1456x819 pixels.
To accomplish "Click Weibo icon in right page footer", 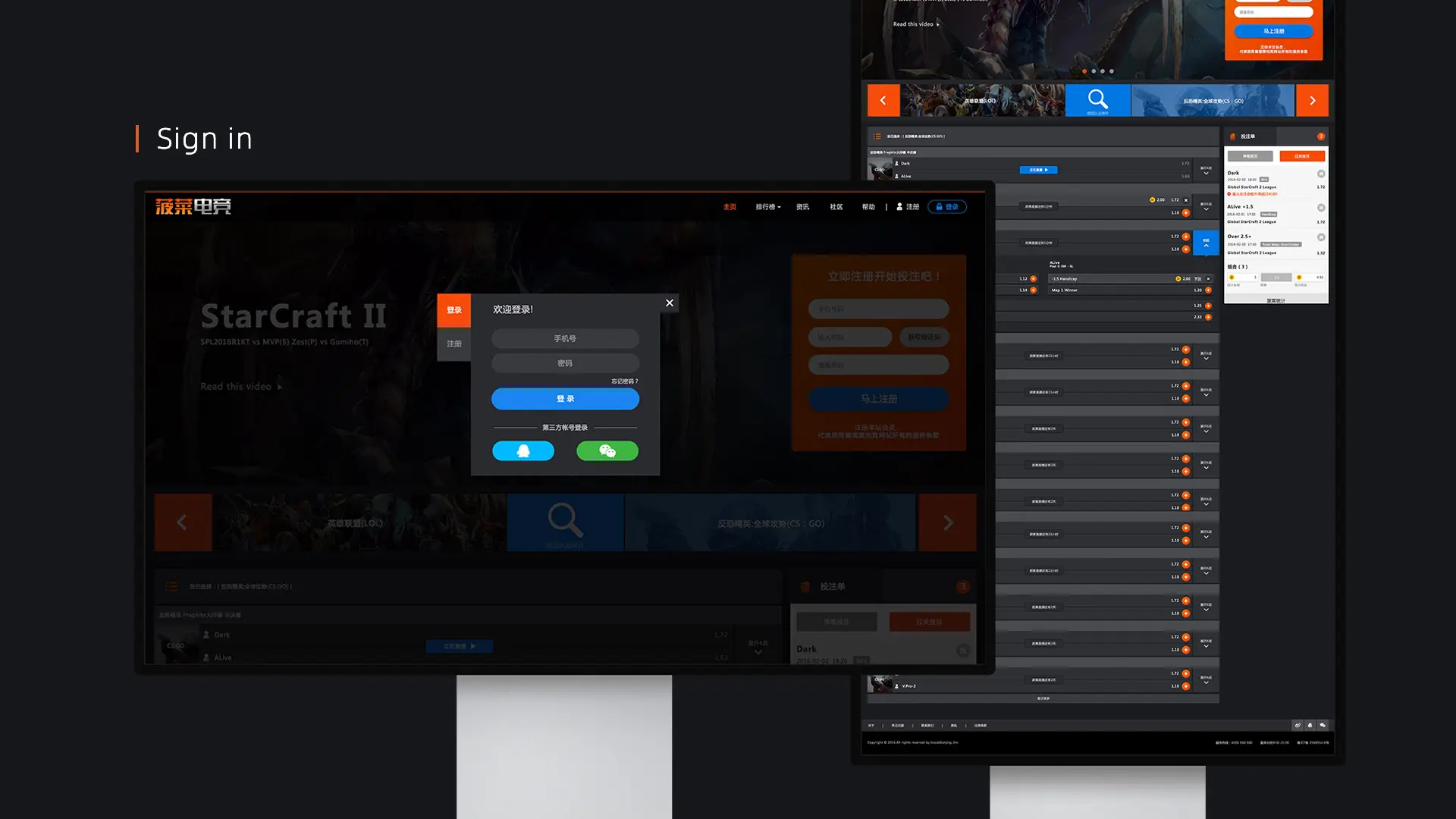I will point(1298,726).
